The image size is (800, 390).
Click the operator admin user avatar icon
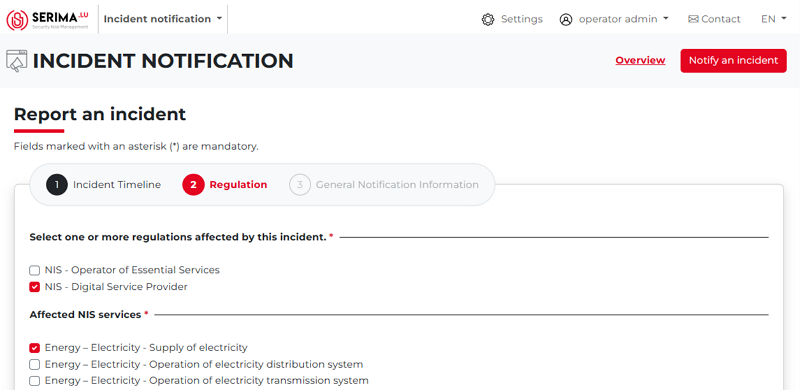coord(566,19)
